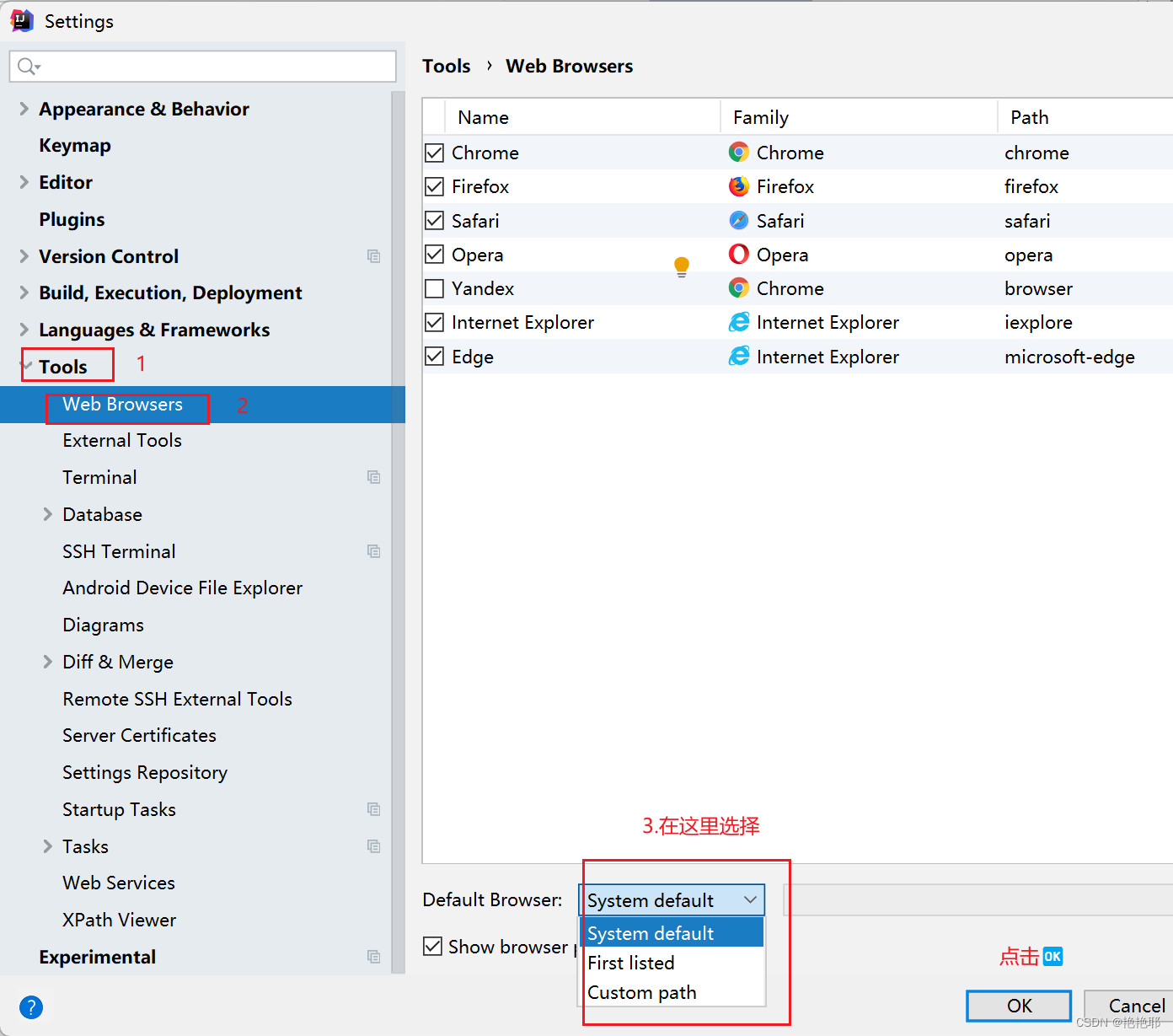Open Settings Repository page
Screen dimensions: 1173x1036
[x=145, y=772]
